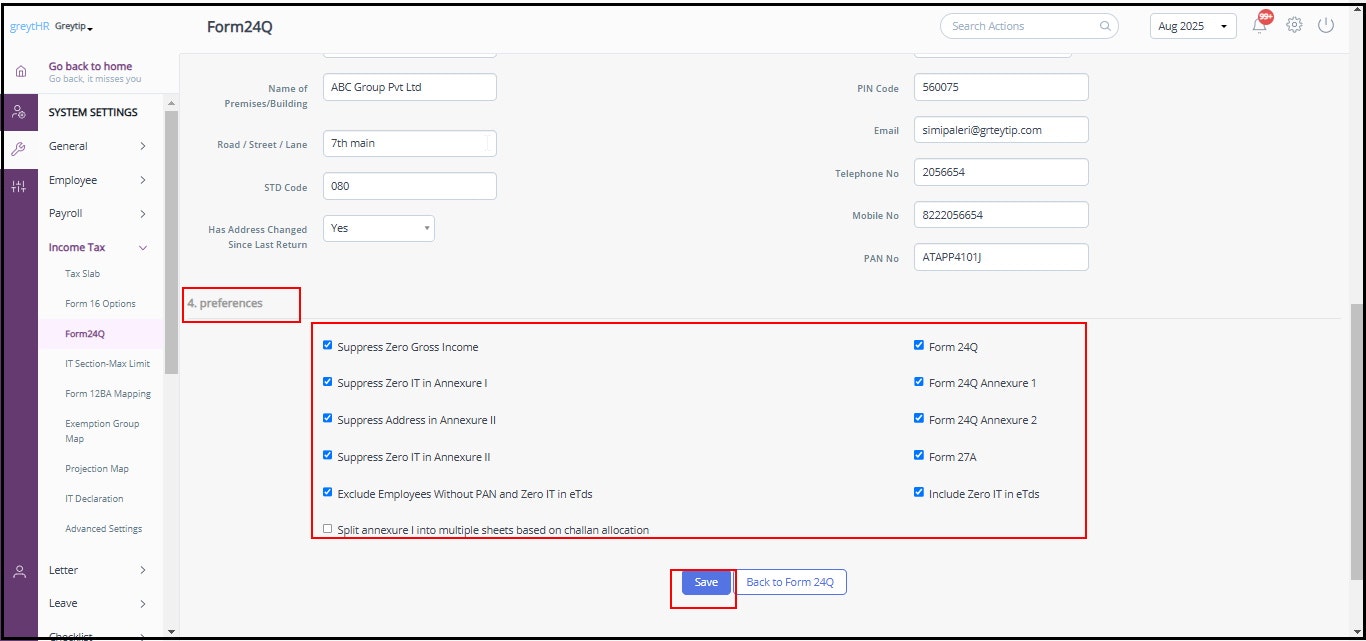Open the home icon in the left sidebar

coord(20,71)
